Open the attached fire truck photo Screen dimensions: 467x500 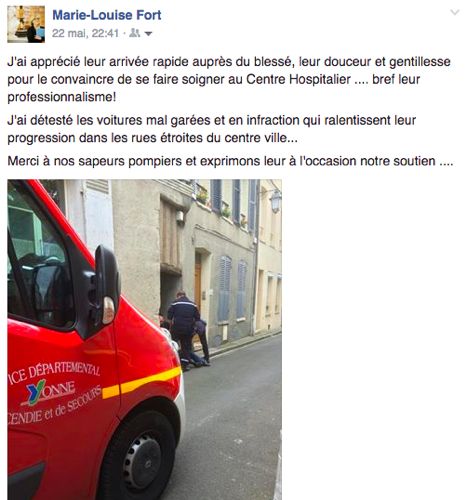[x=144, y=340]
